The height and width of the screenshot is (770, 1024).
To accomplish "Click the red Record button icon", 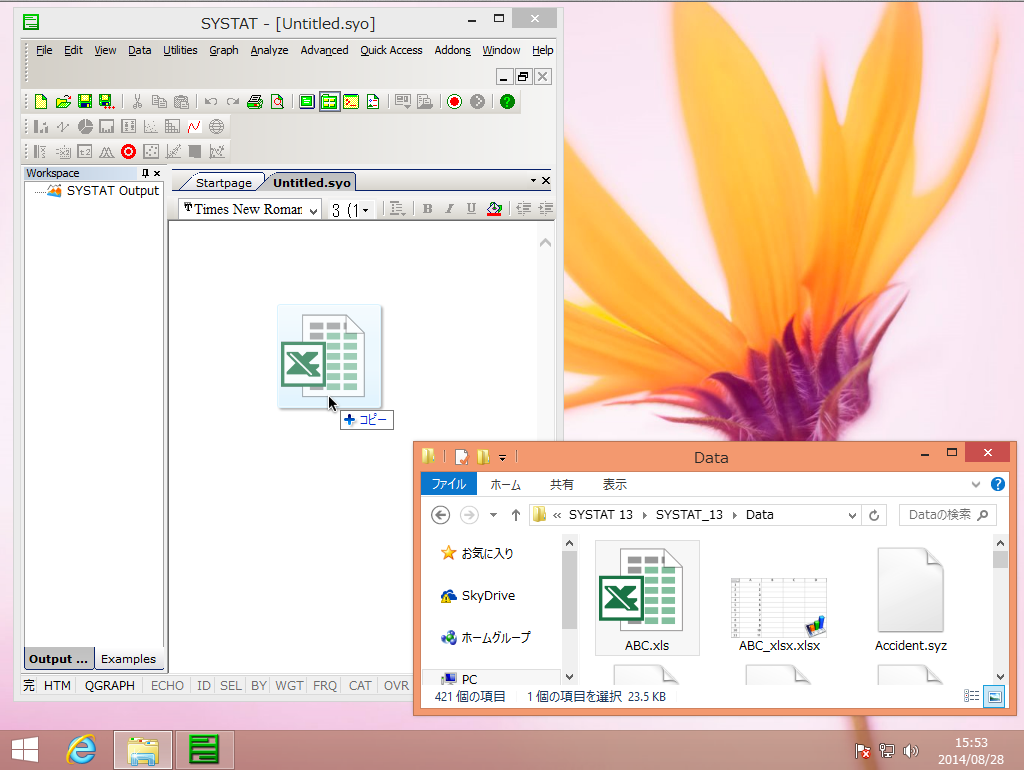I will (454, 101).
